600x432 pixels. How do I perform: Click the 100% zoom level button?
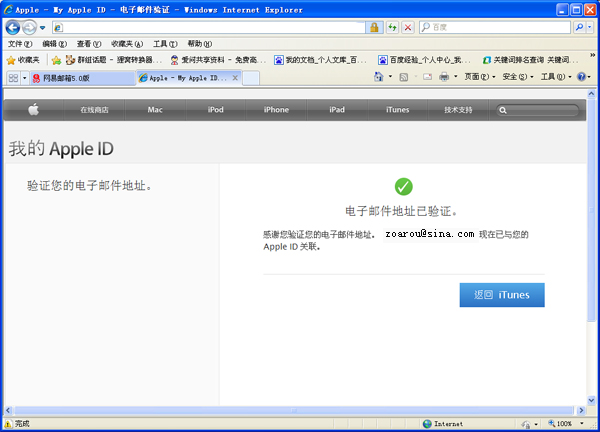pos(560,424)
